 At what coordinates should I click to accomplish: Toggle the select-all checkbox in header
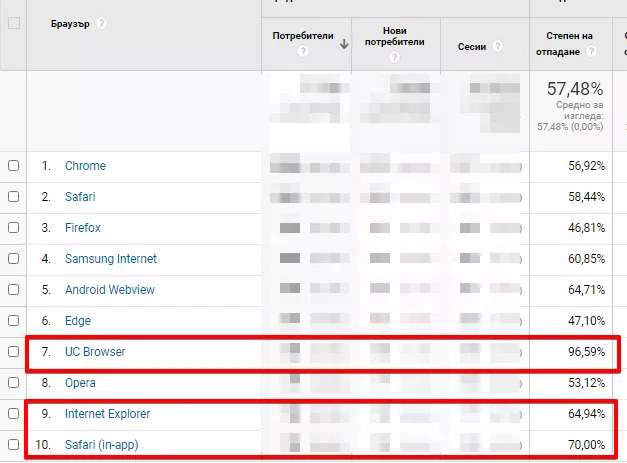click(14, 23)
